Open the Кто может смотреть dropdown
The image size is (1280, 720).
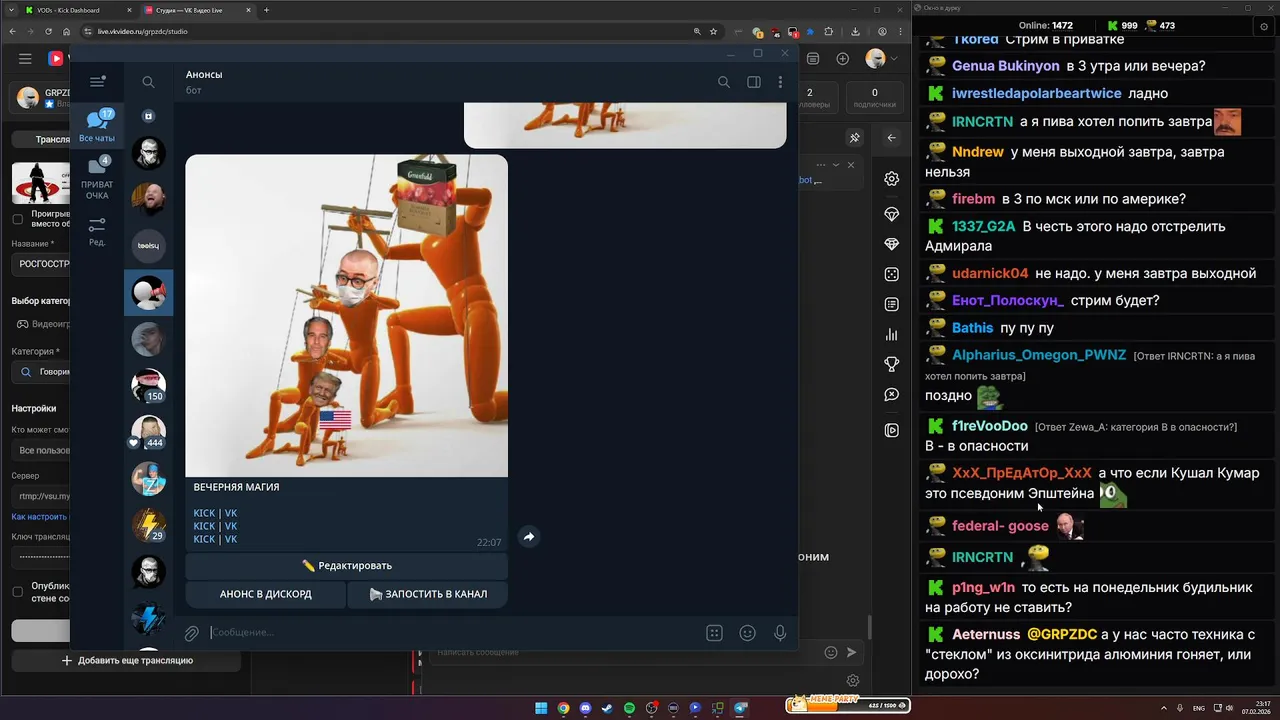(x=41, y=450)
